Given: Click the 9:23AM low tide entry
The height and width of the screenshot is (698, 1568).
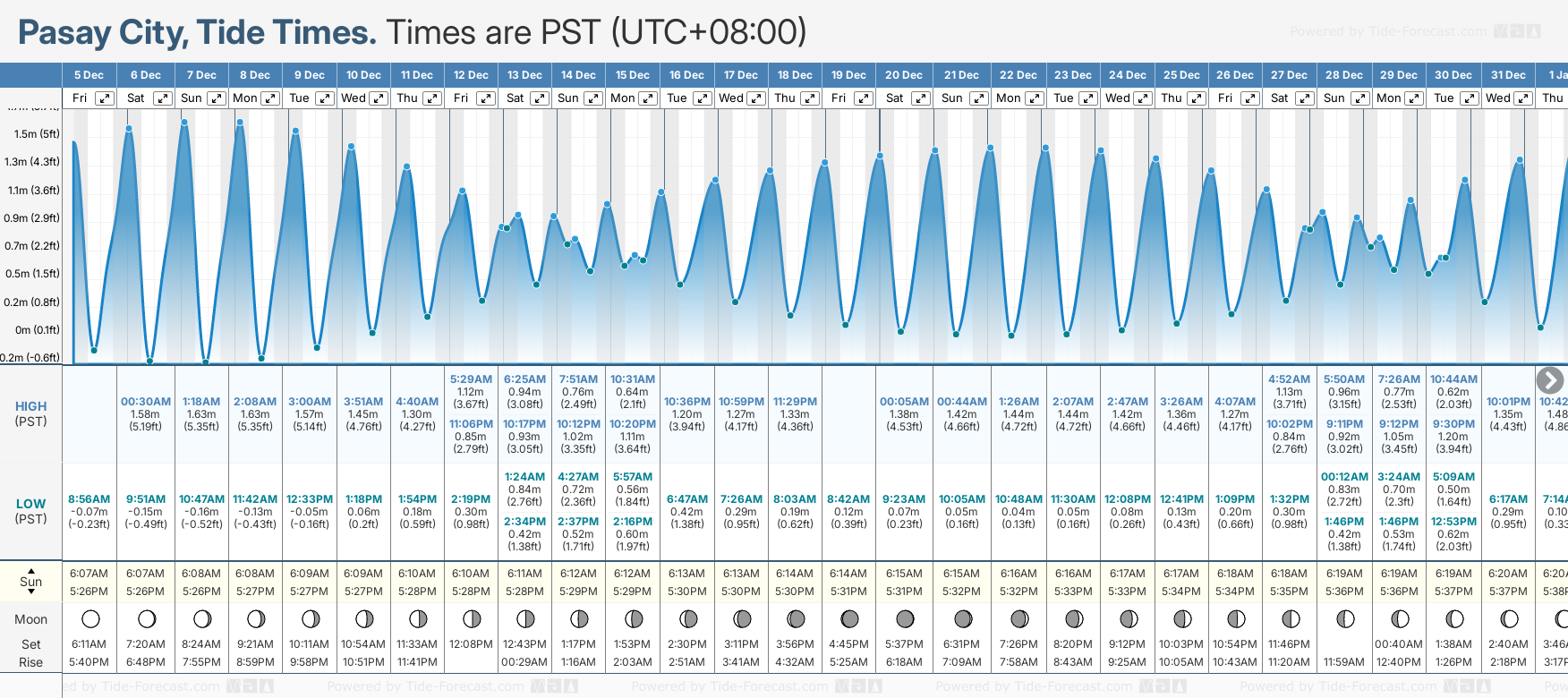Looking at the screenshot, I should 904,499.
